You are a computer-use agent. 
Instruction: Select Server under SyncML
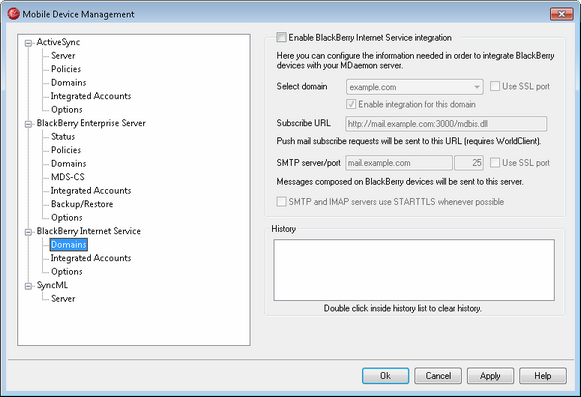pyautogui.click(x=63, y=298)
